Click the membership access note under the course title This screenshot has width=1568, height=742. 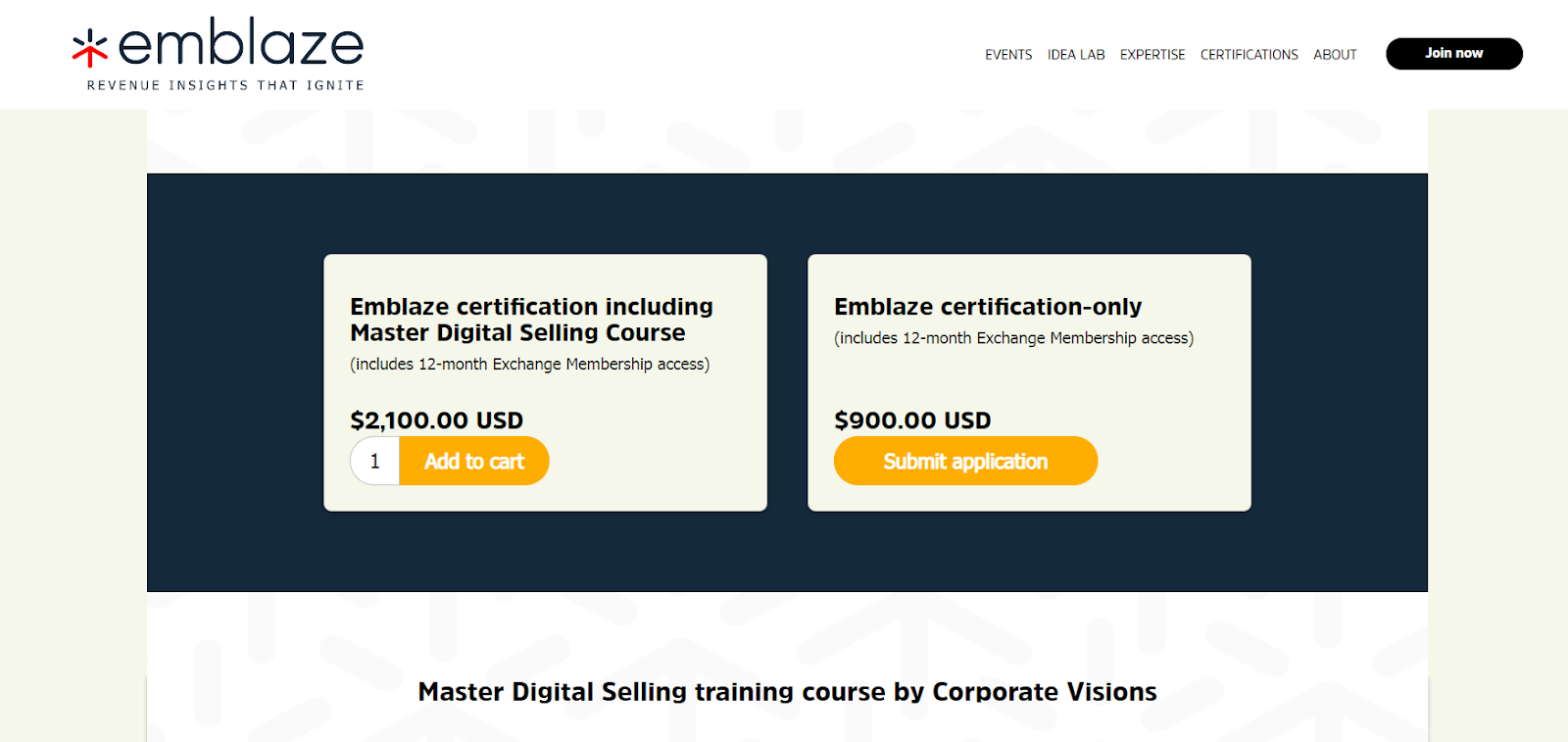pyautogui.click(x=529, y=365)
